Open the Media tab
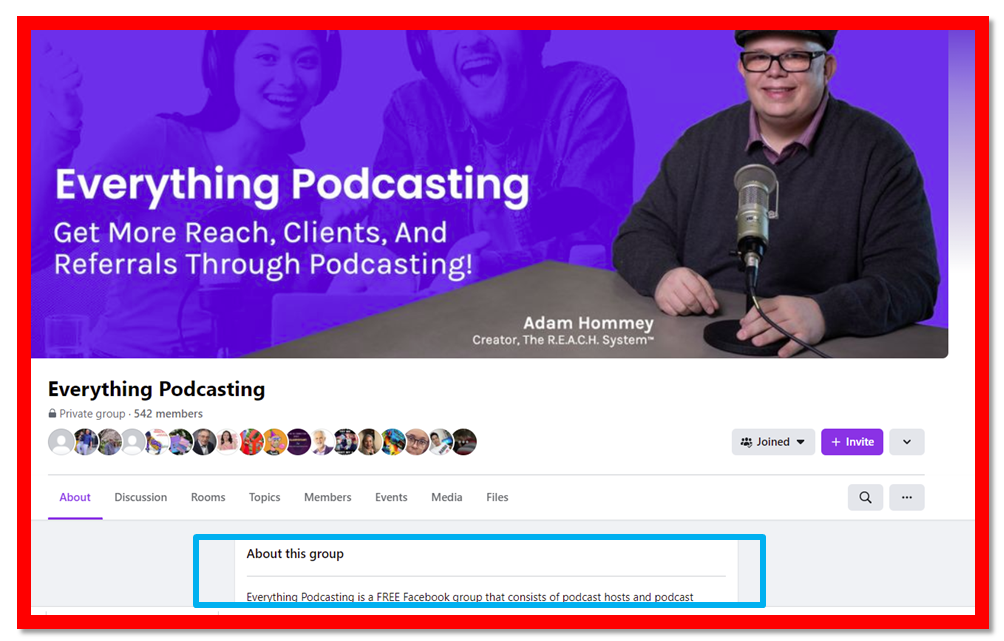 pos(446,497)
